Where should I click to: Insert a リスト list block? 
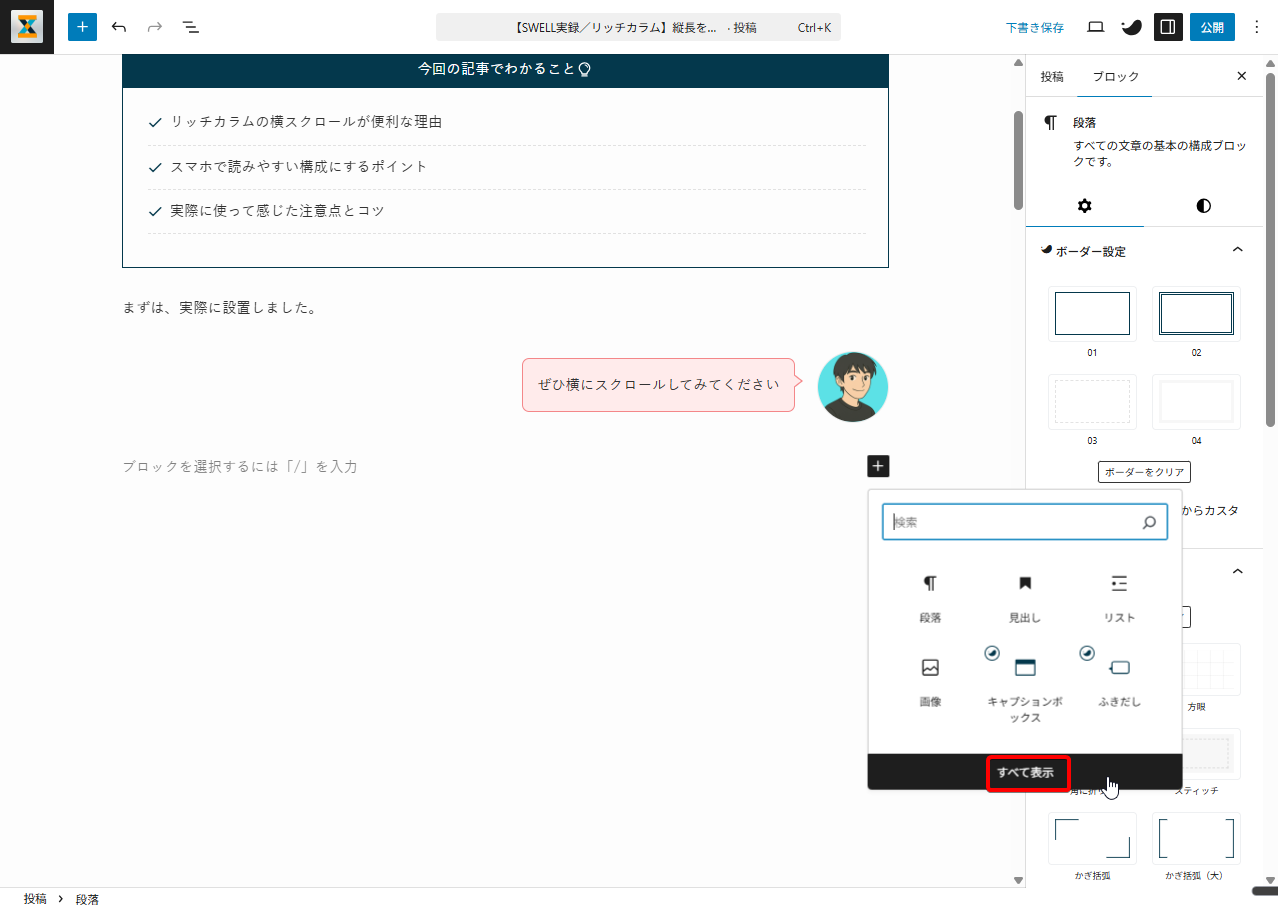(1119, 598)
